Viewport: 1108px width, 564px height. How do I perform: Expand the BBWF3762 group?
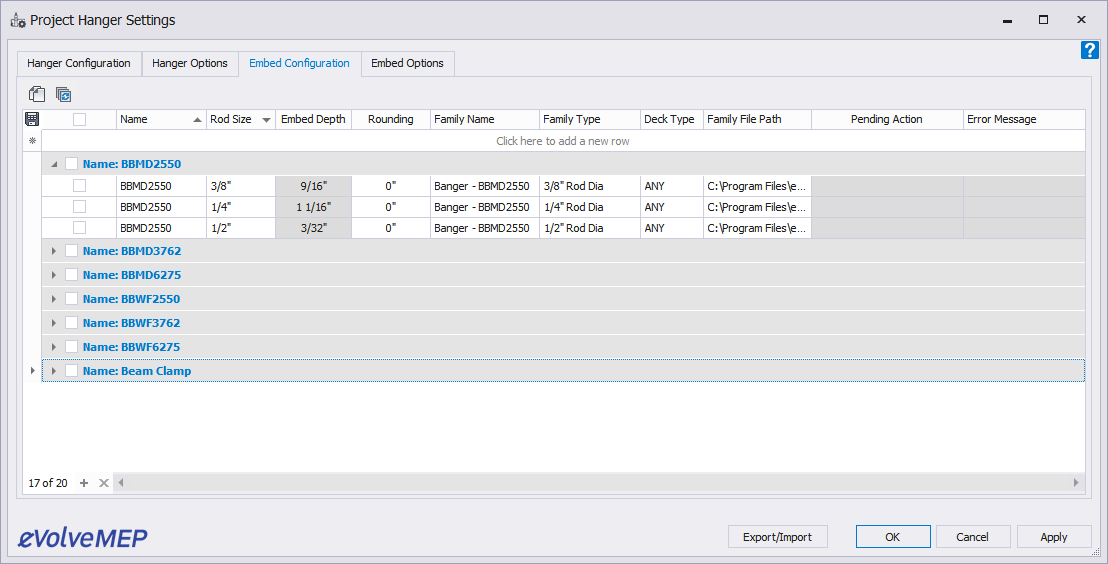54,323
